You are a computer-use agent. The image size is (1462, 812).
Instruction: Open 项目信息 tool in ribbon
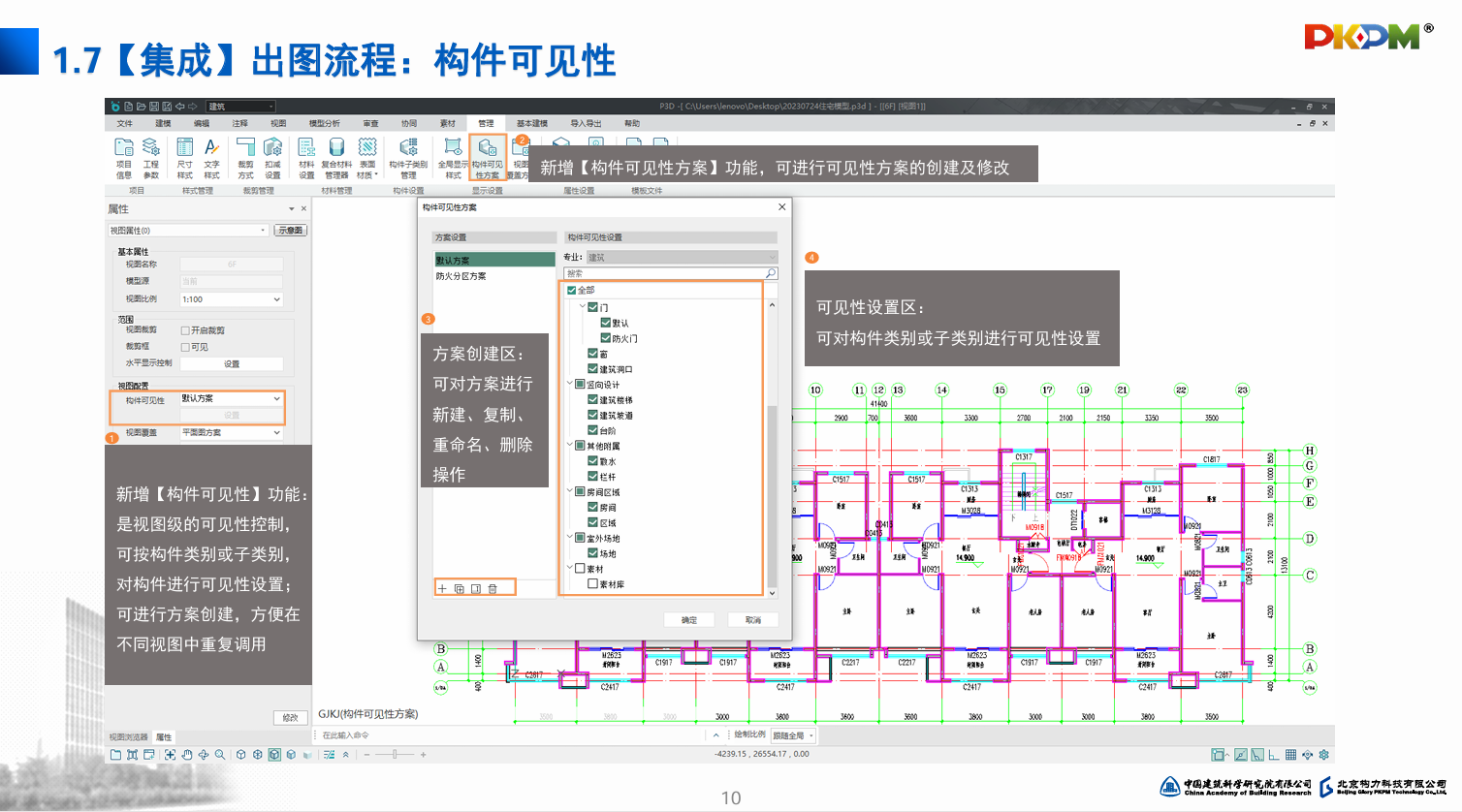pos(124,155)
